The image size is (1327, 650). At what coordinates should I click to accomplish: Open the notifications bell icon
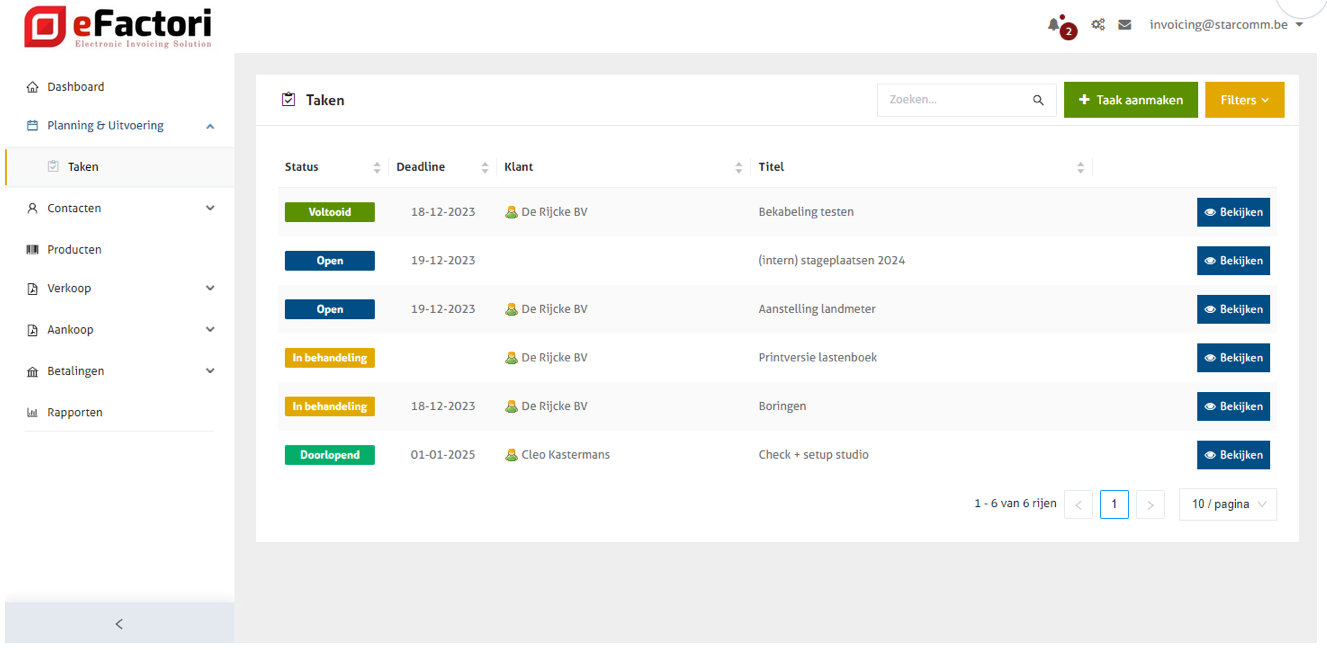tap(1054, 25)
